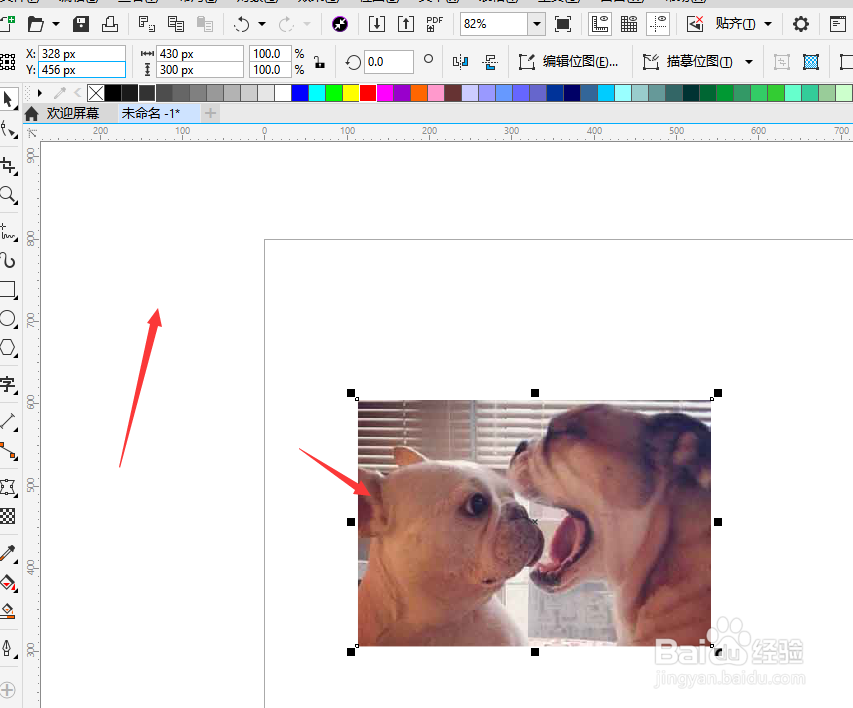853x708 pixels.
Task: Select the Ellipse tool
Action: point(8,318)
